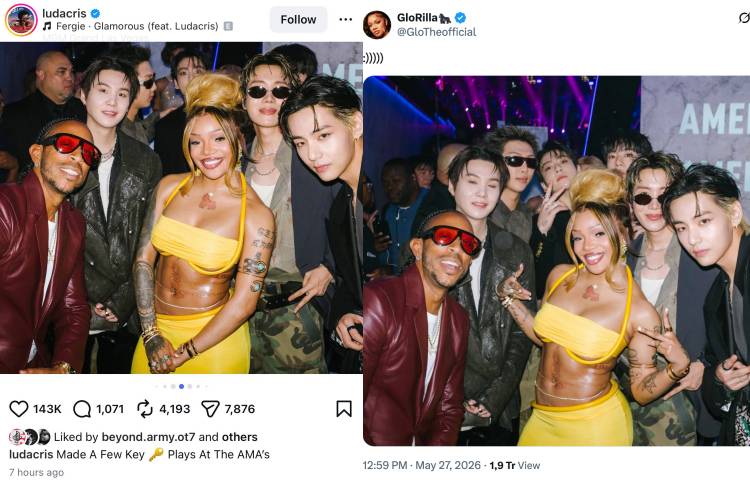Image resolution: width=750 pixels, height=480 pixels.
Task: Tap ludacris verified badge
Action: click(95, 13)
